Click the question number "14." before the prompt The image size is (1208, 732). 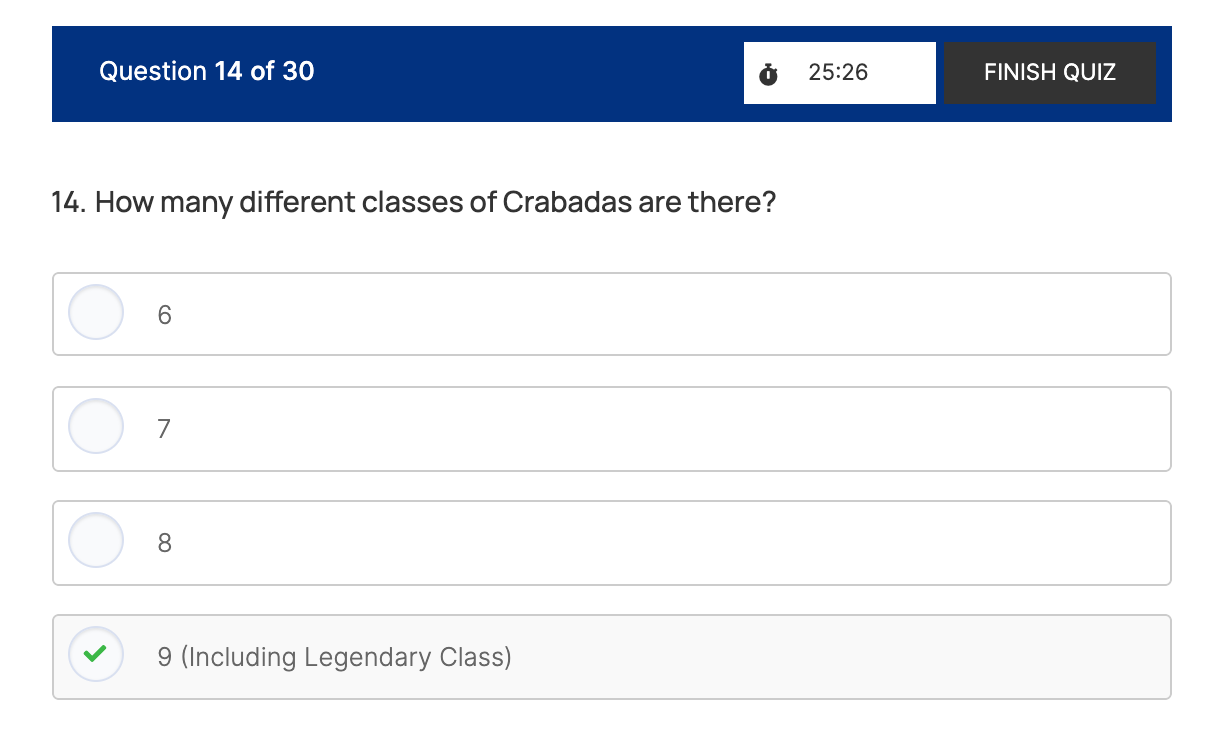point(70,203)
